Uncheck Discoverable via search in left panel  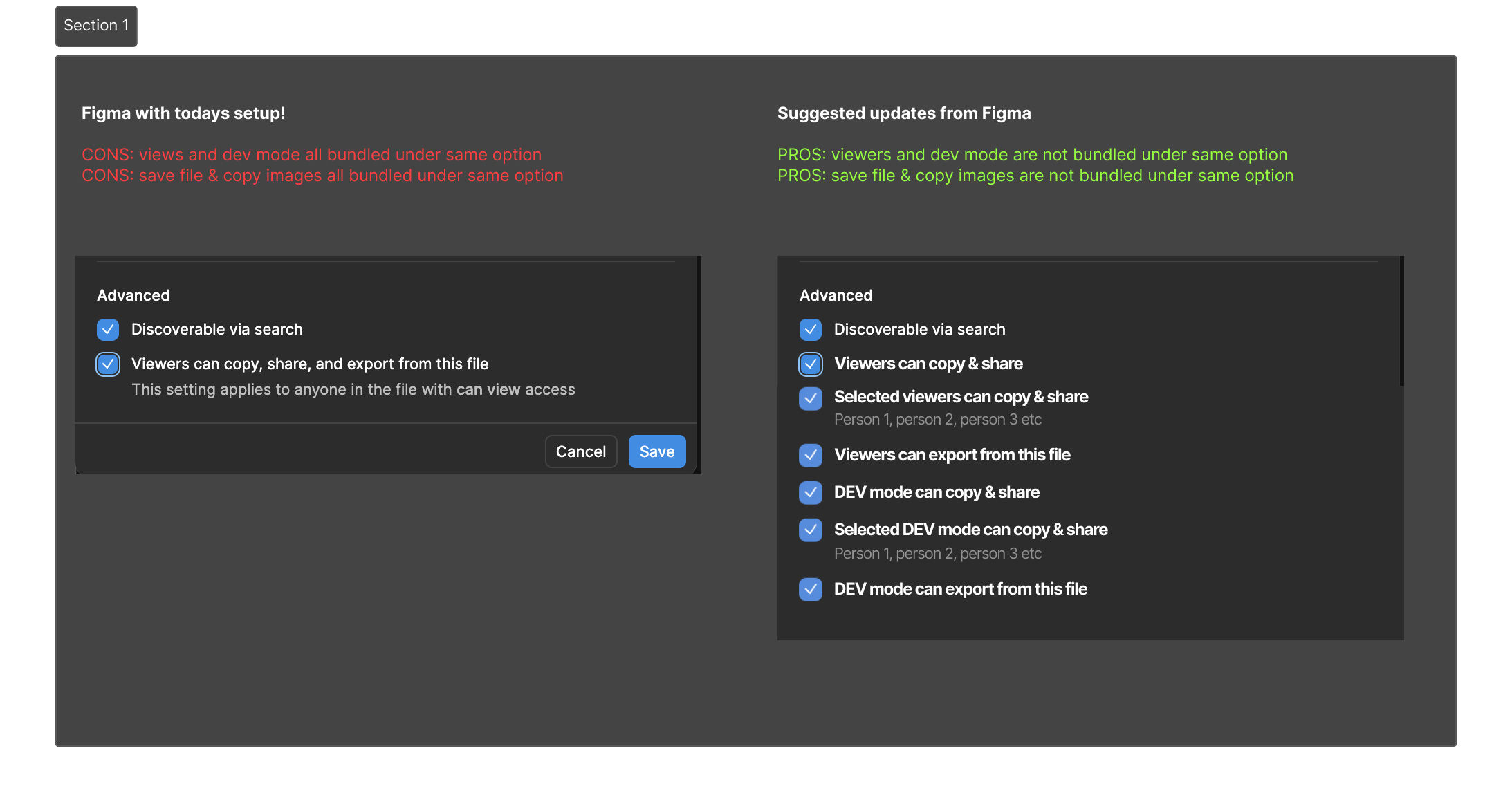(108, 330)
